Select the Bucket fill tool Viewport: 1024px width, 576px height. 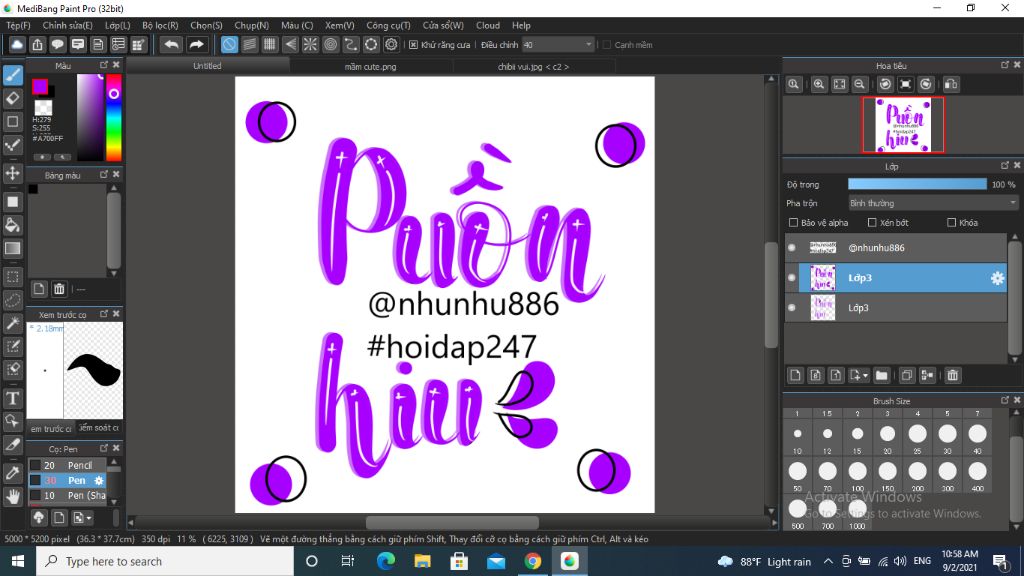coord(12,225)
